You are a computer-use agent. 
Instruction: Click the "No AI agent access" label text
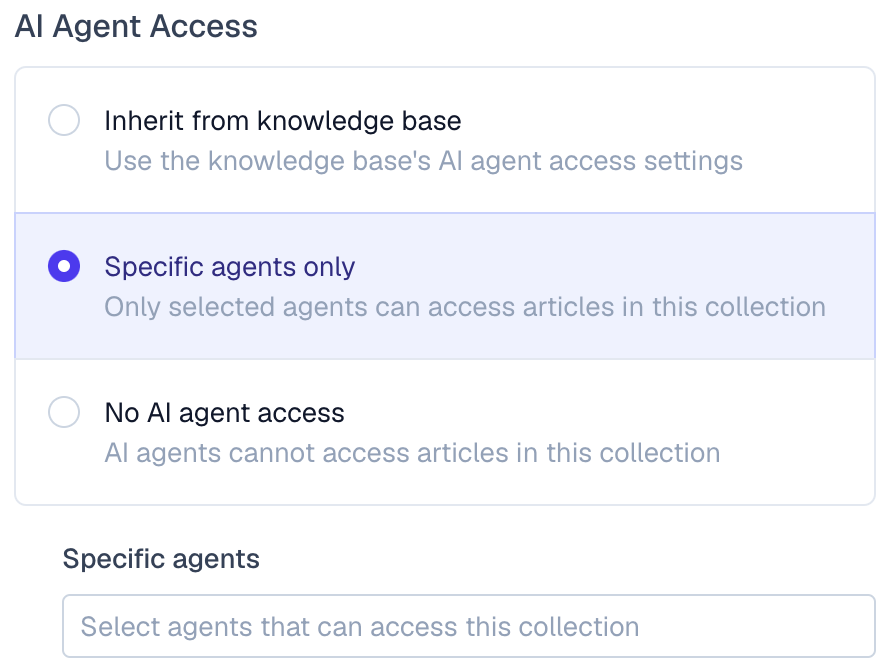point(225,412)
